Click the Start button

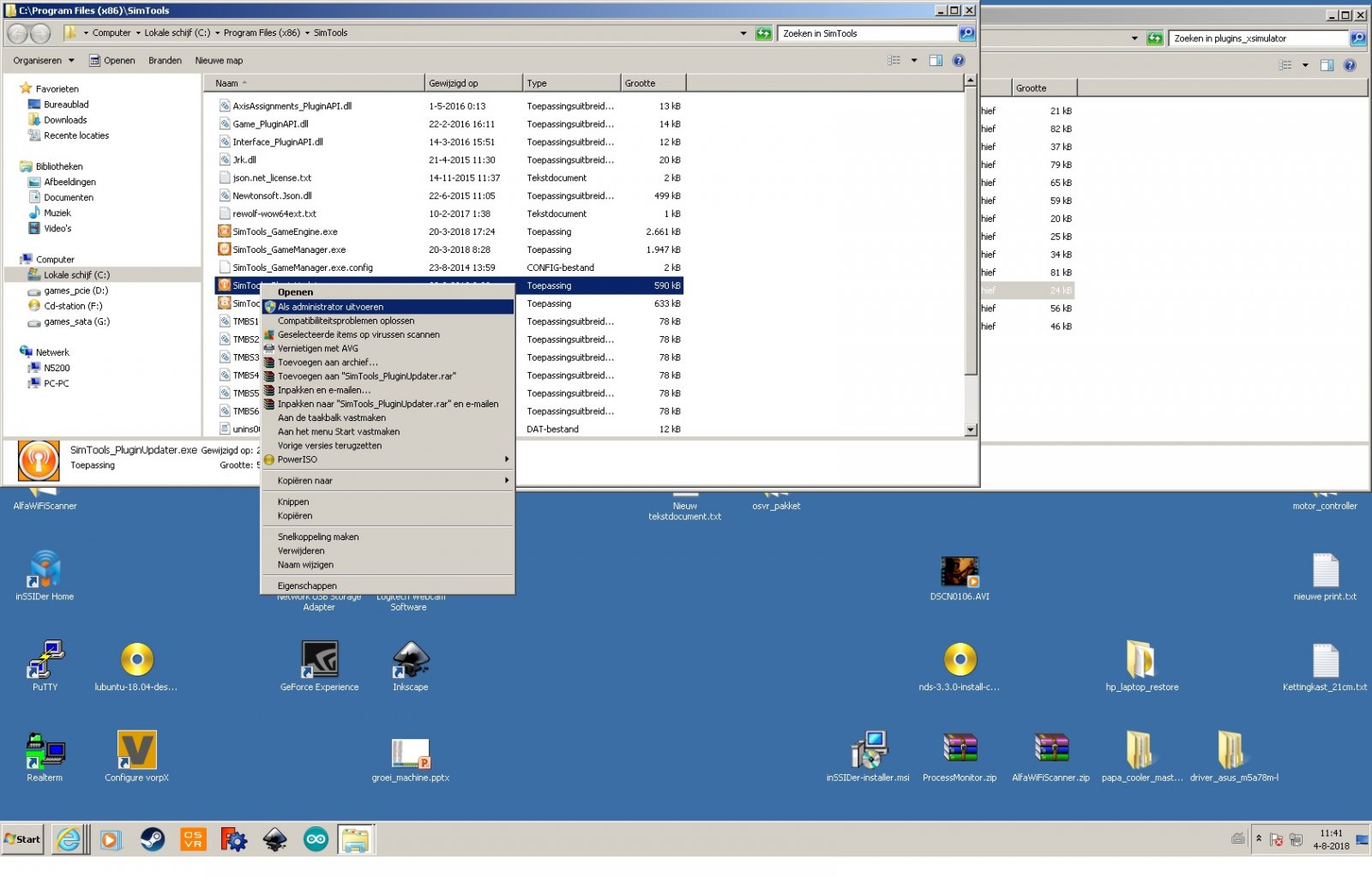tap(23, 839)
